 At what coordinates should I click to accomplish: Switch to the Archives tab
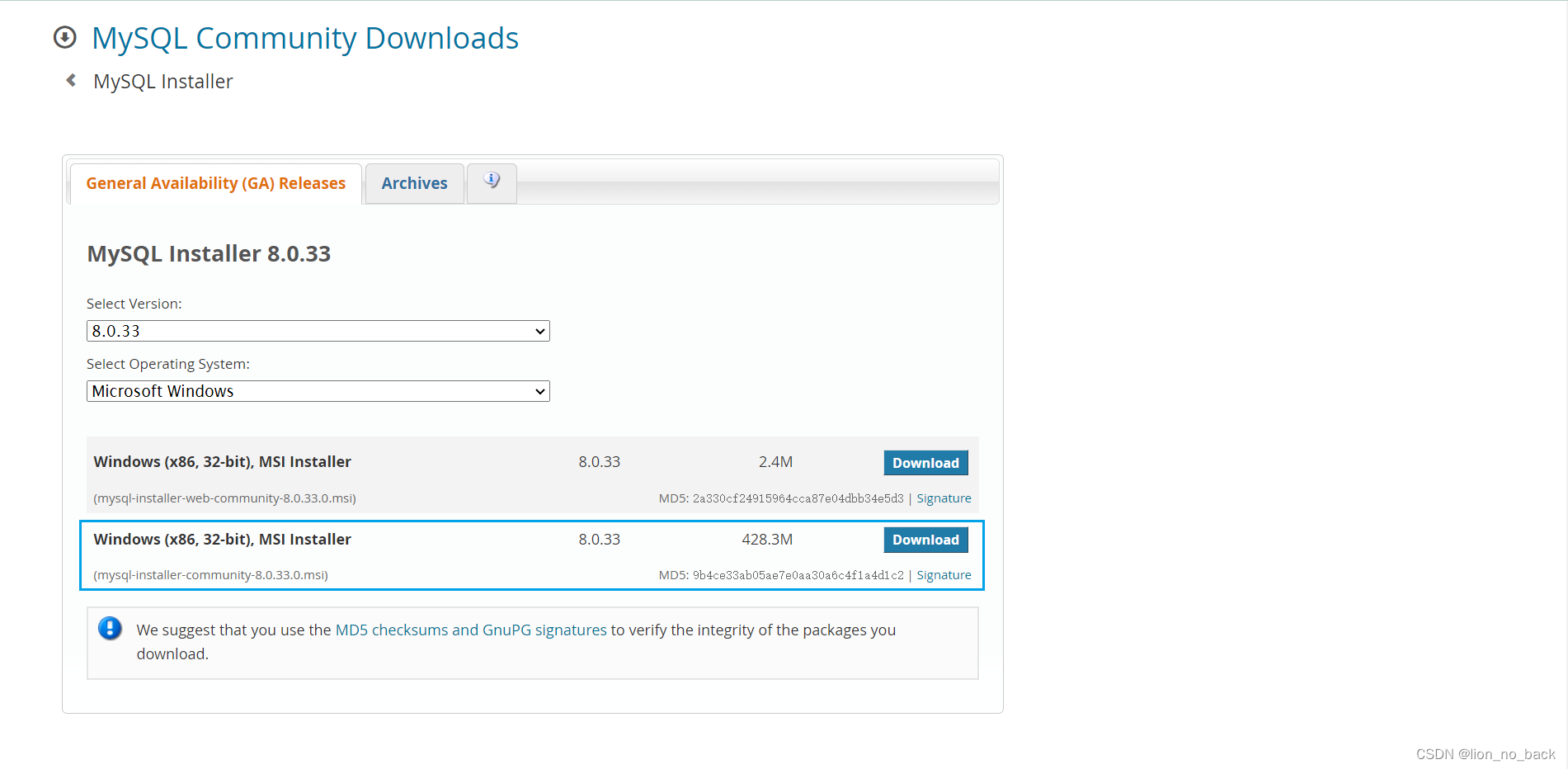coord(414,183)
